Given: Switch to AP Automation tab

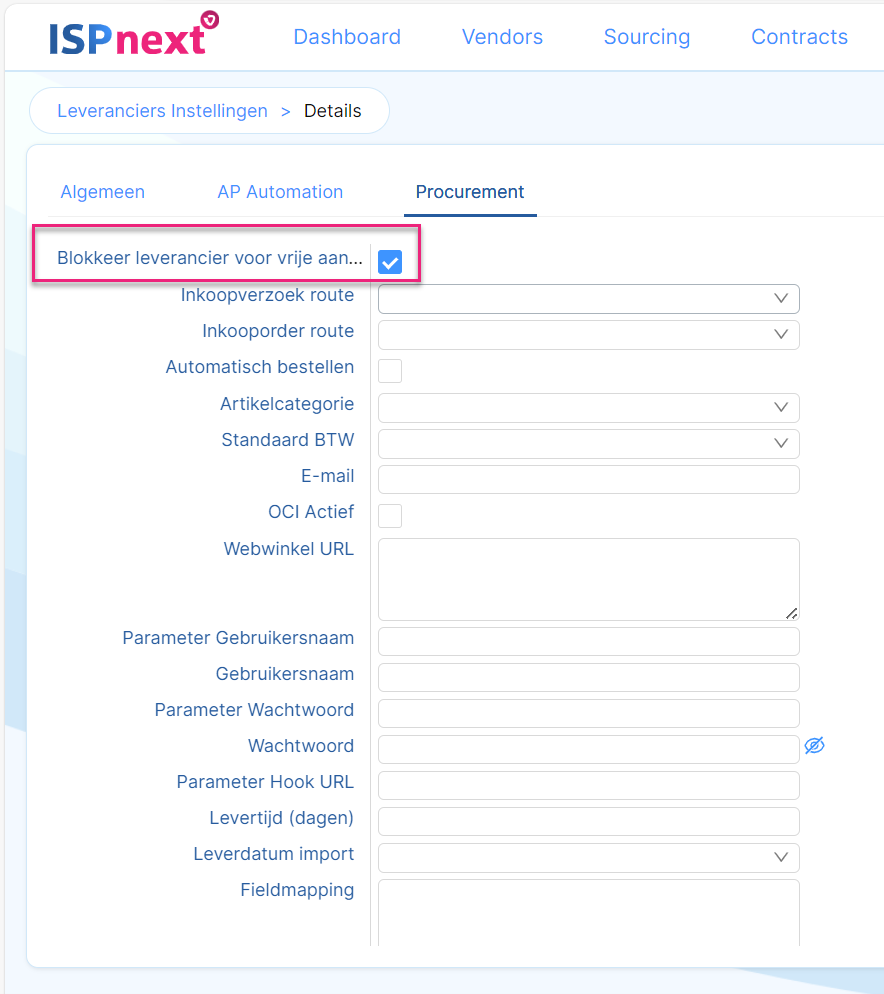Looking at the screenshot, I should coord(280,192).
